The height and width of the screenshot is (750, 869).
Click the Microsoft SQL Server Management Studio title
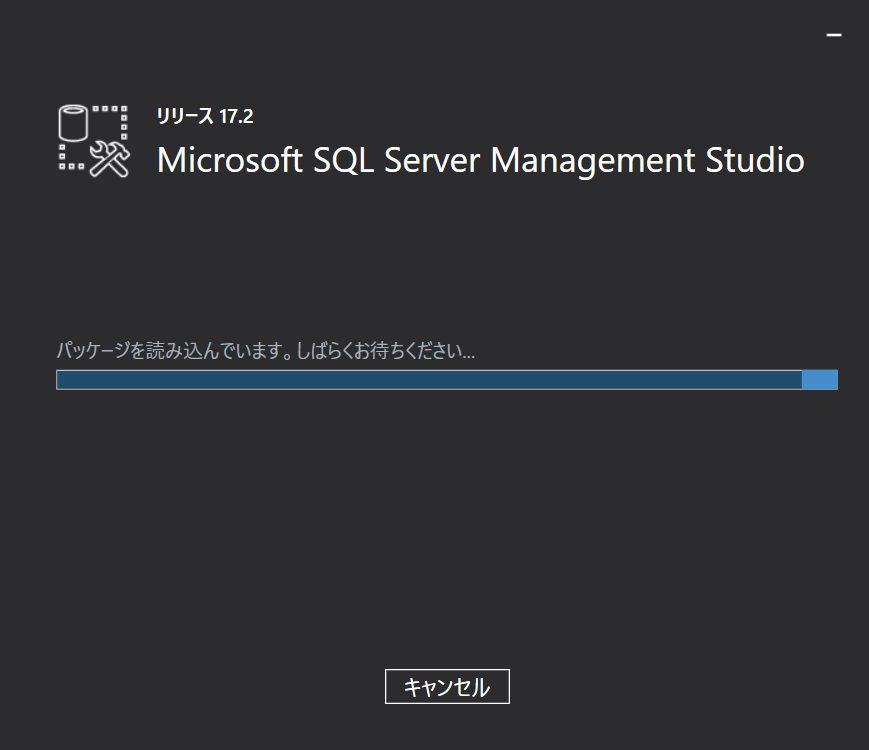(x=480, y=160)
